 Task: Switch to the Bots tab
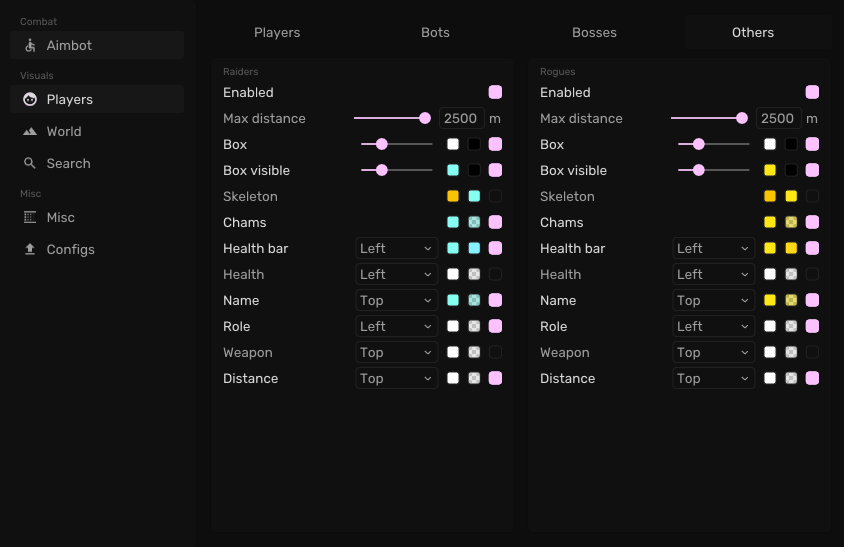coord(435,33)
